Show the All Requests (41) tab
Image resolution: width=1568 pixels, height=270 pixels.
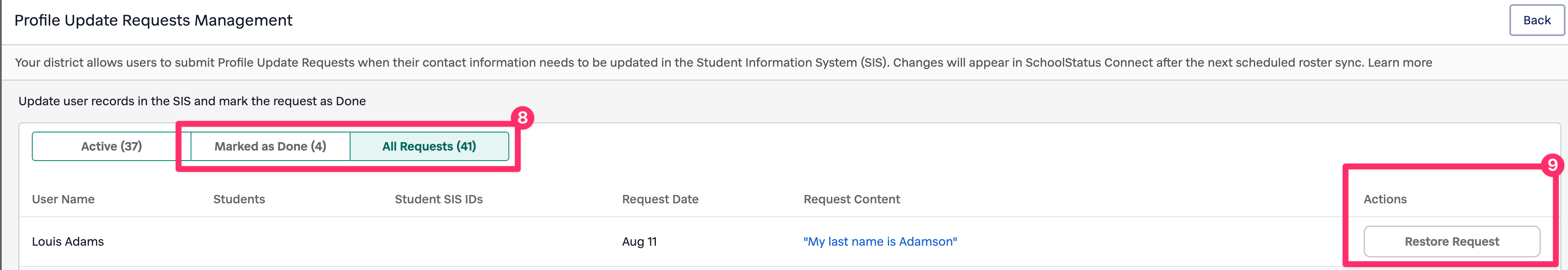pyautogui.click(x=428, y=146)
